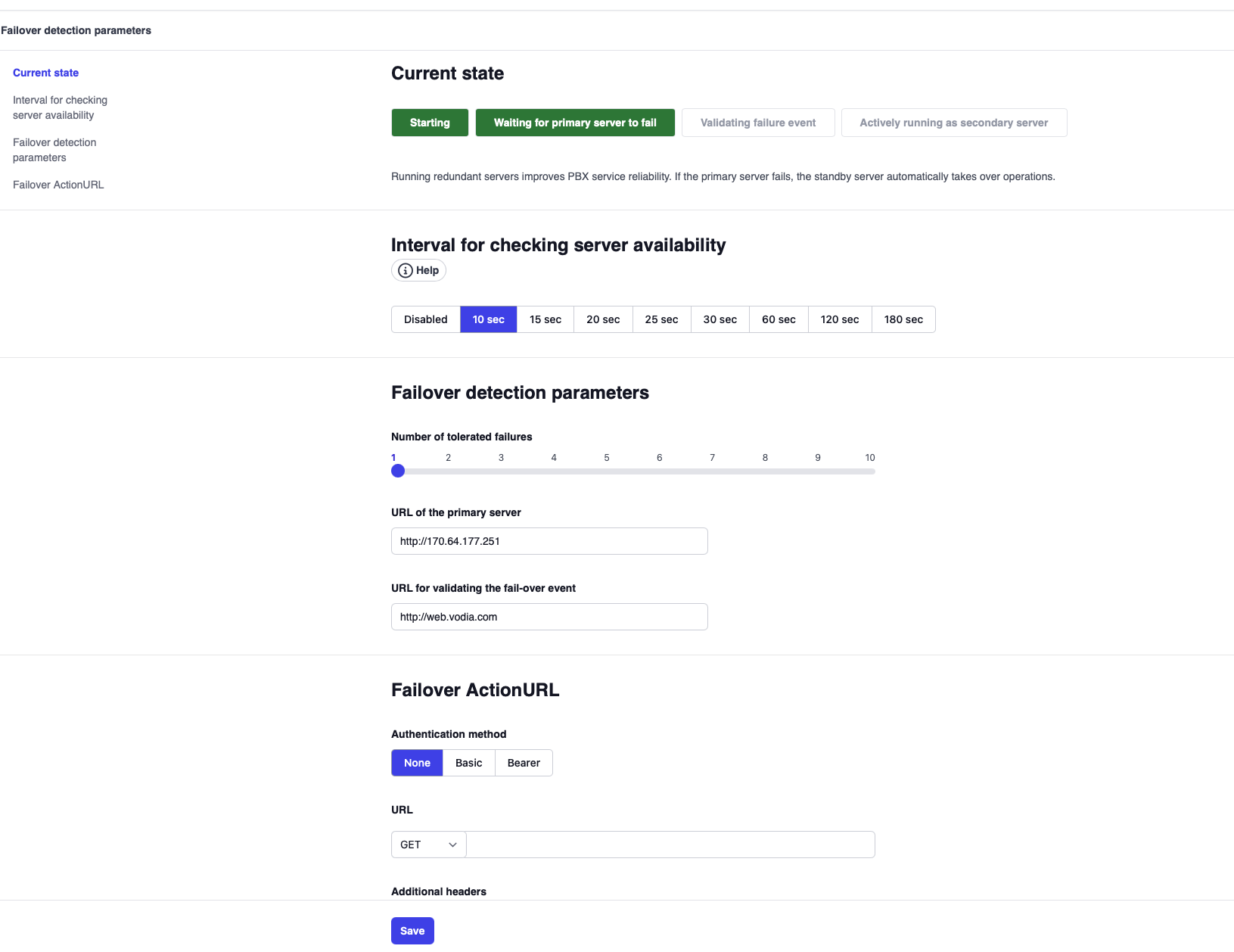
Task: Click the Help info icon
Action: click(406, 271)
